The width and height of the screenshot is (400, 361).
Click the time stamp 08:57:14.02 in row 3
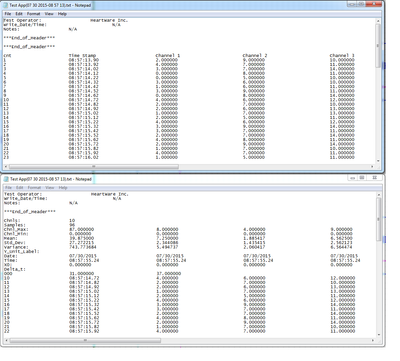pos(84,69)
